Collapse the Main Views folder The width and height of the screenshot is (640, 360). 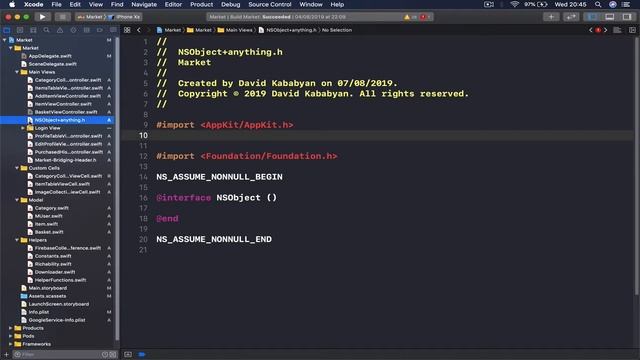pyautogui.click(x=17, y=72)
